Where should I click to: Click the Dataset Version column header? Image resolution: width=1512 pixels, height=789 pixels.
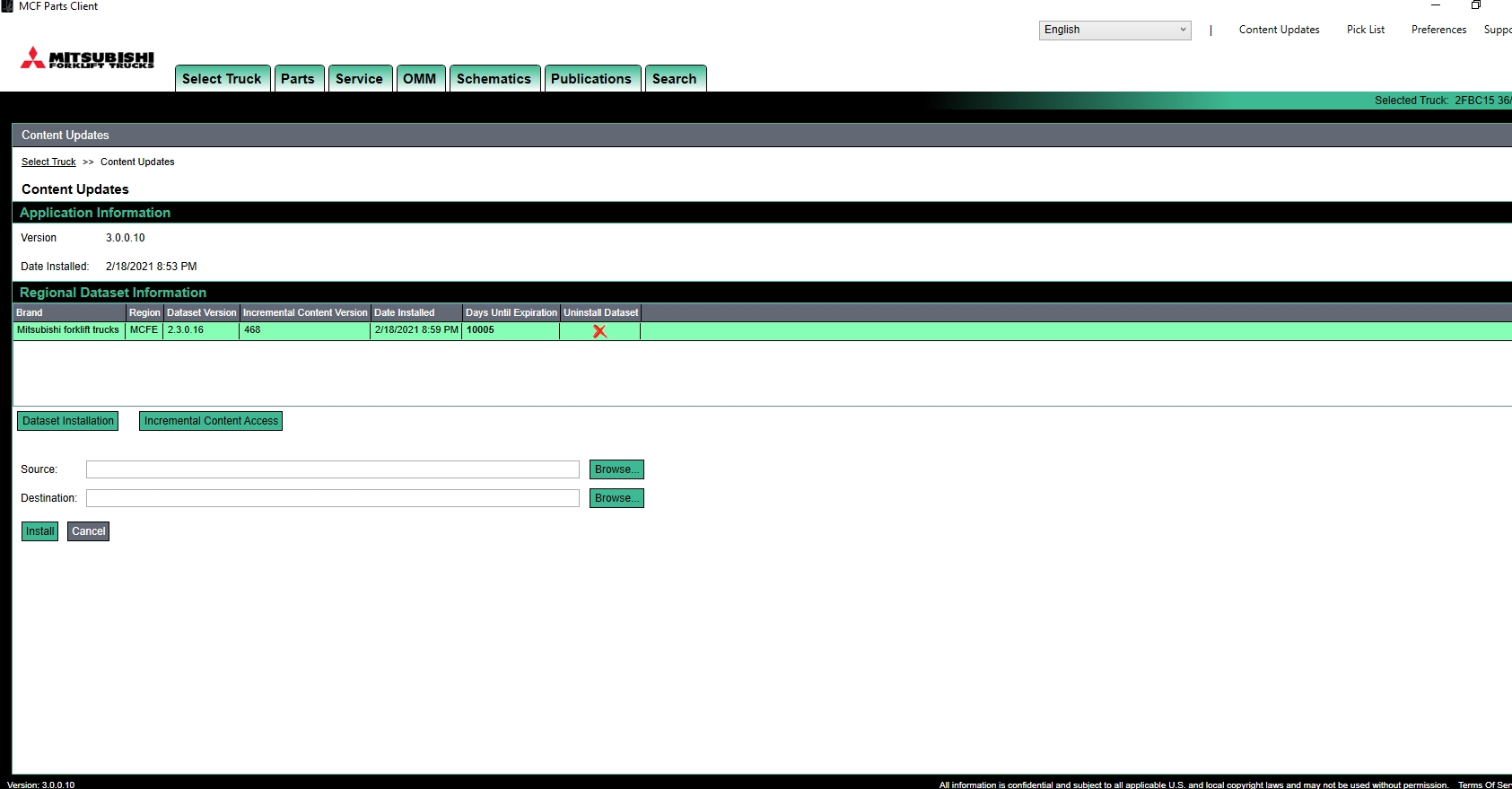201,312
